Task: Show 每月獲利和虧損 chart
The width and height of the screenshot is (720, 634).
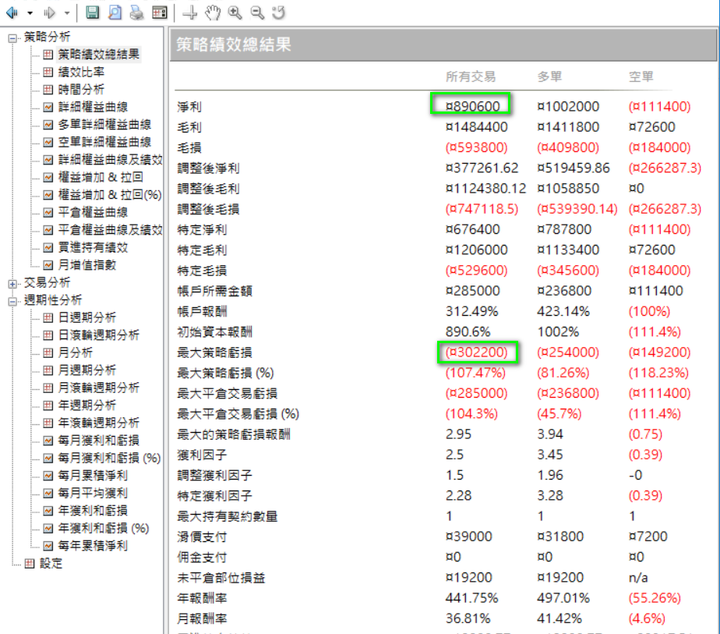Action: (99, 440)
